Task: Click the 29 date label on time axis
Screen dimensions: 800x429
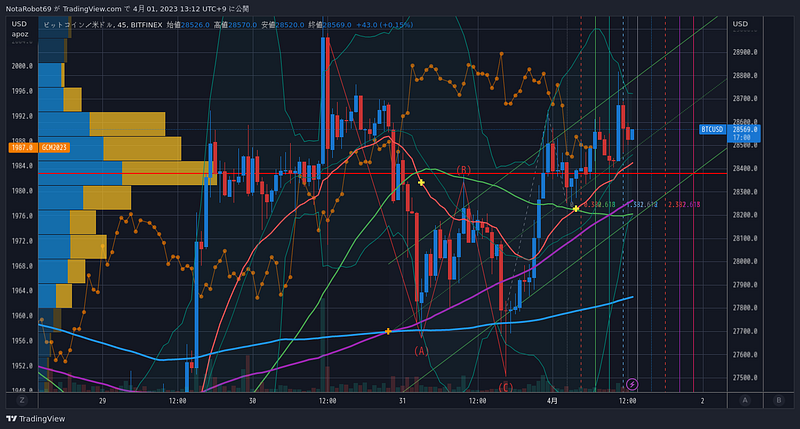Action: tap(103, 401)
